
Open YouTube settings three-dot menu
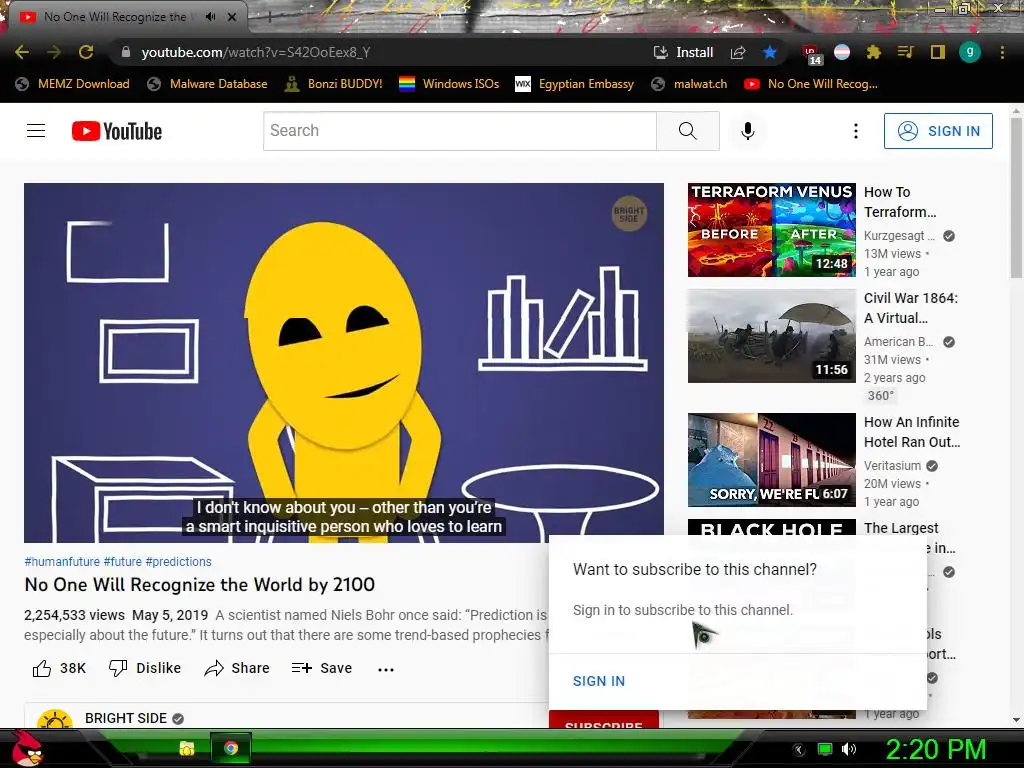click(x=856, y=131)
